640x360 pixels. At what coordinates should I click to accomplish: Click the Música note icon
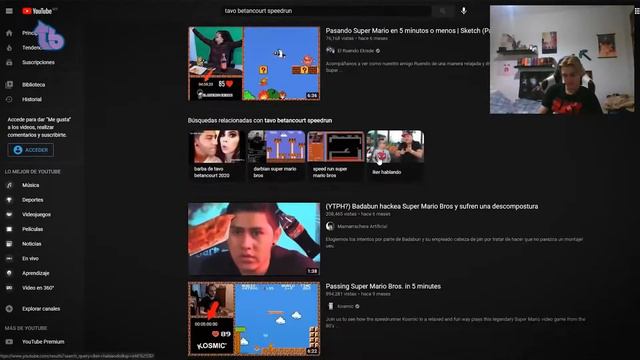[9, 185]
